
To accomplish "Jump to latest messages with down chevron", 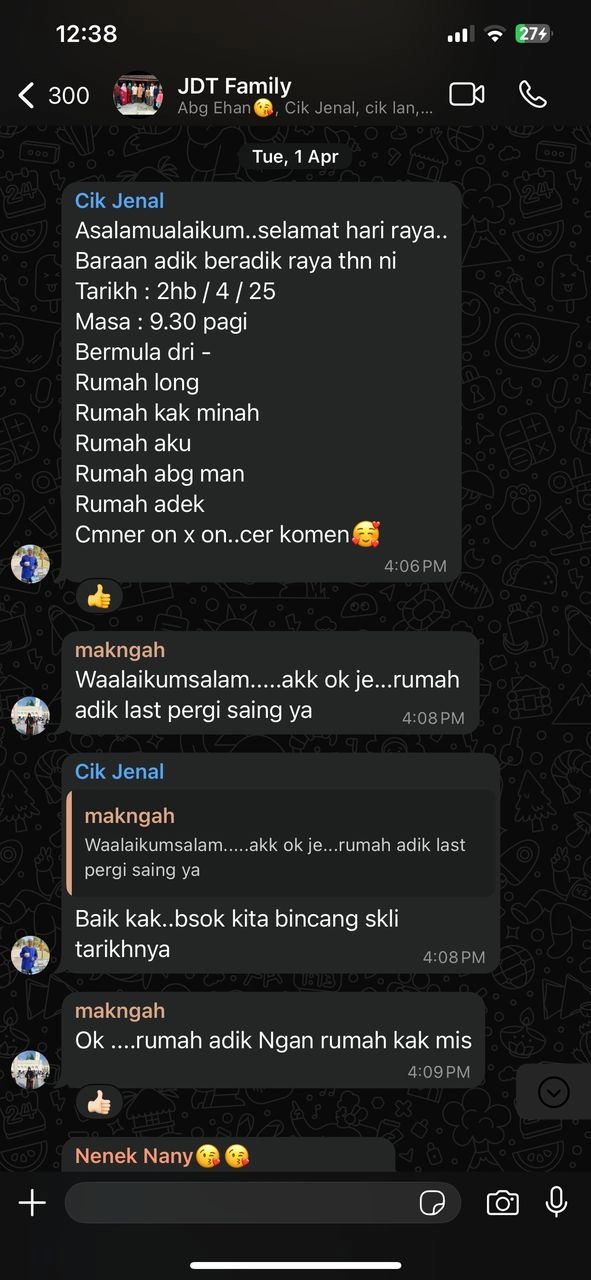I will click(x=553, y=1092).
